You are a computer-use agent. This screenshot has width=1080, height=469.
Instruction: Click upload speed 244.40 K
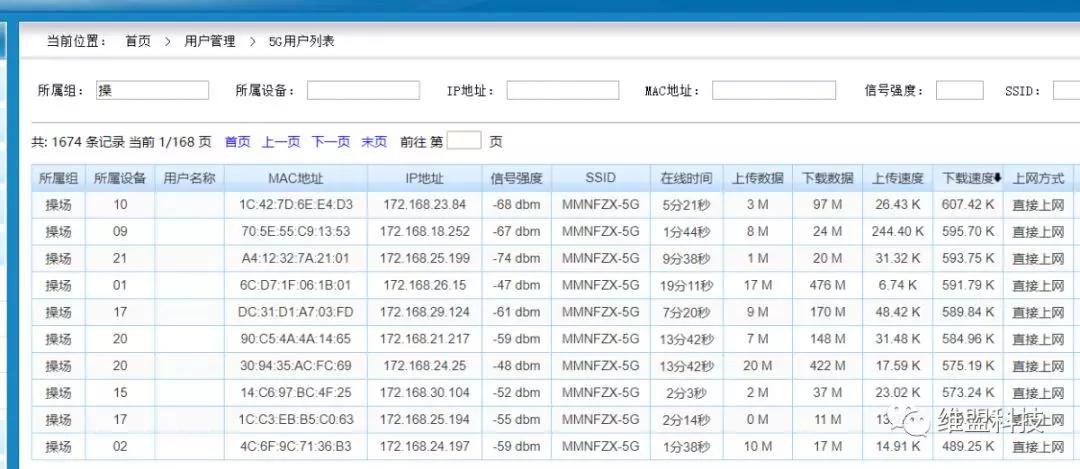[x=897, y=231]
